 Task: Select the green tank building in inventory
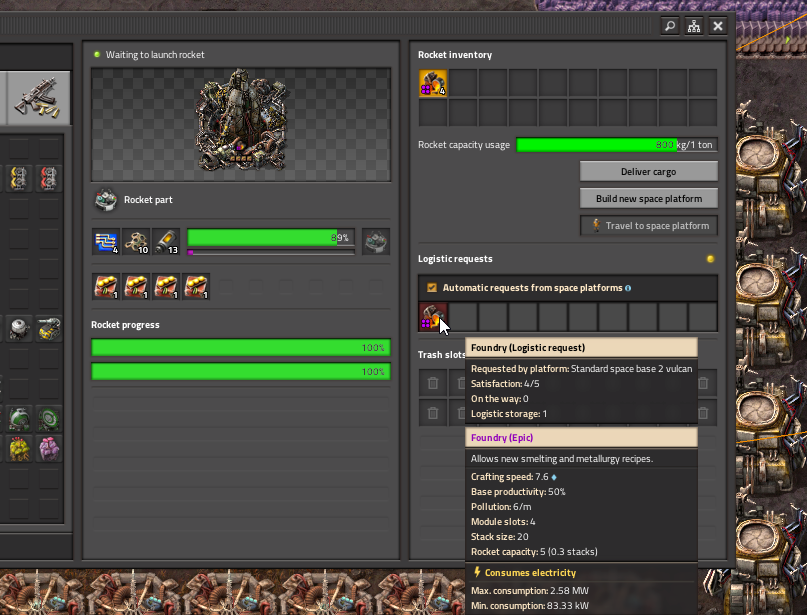(19, 419)
